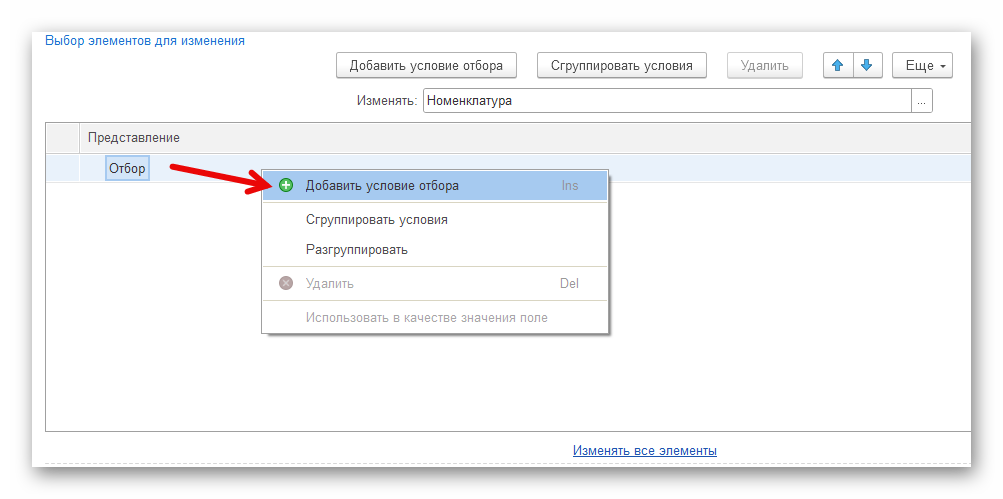Click the move up arrow icon
Image resolution: width=1003 pixels, height=499 pixels.
(837, 65)
